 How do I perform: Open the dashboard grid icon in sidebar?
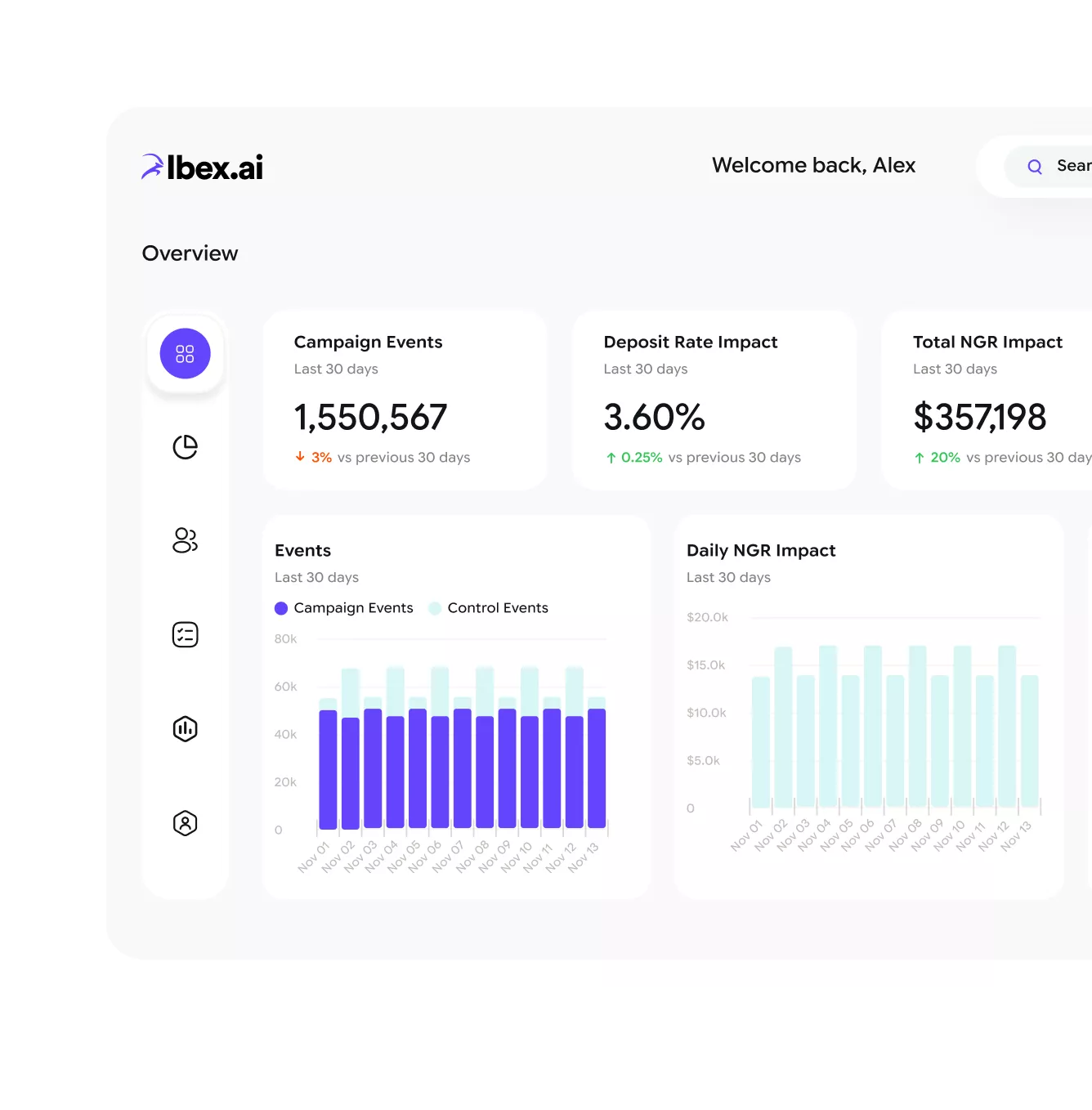[x=185, y=354]
